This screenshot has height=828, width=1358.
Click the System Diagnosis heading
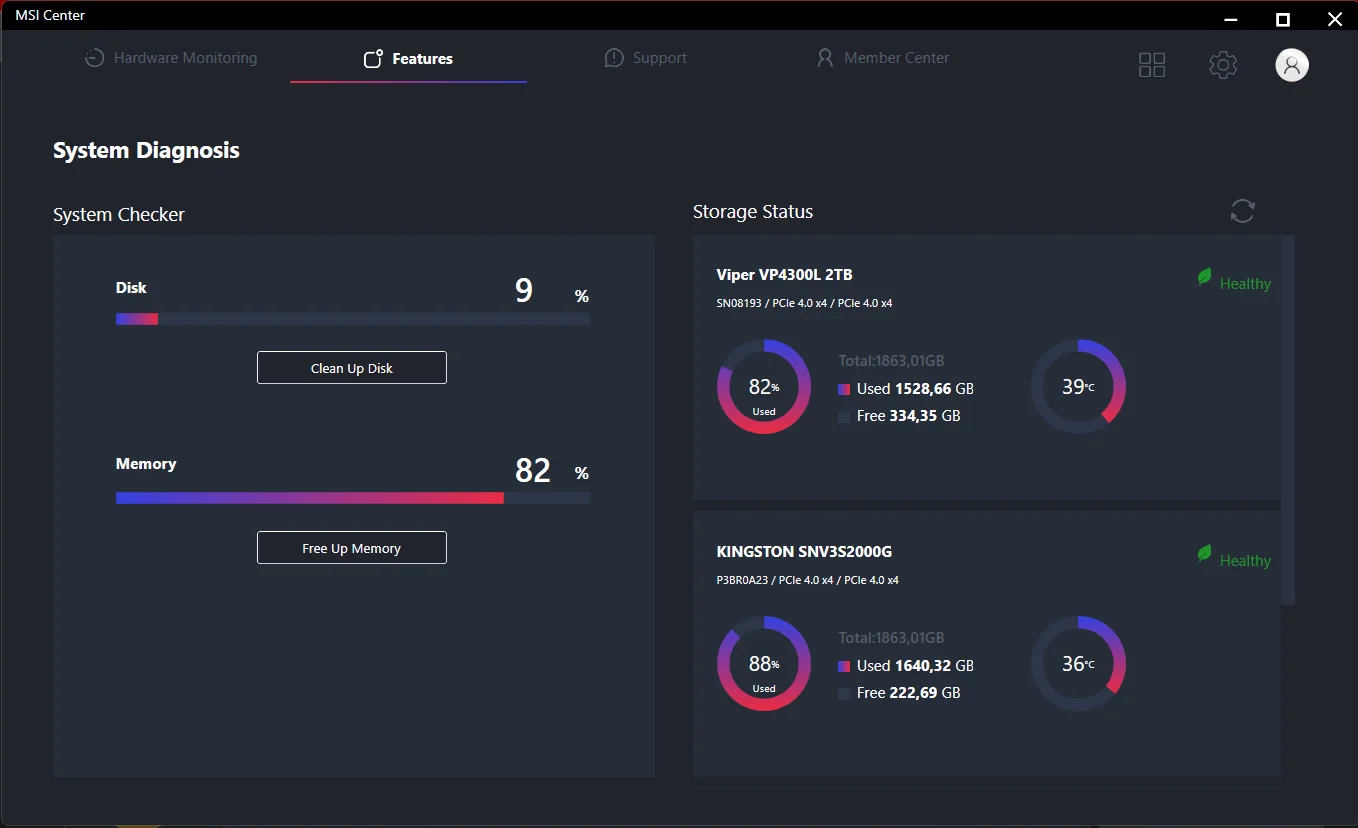(146, 151)
